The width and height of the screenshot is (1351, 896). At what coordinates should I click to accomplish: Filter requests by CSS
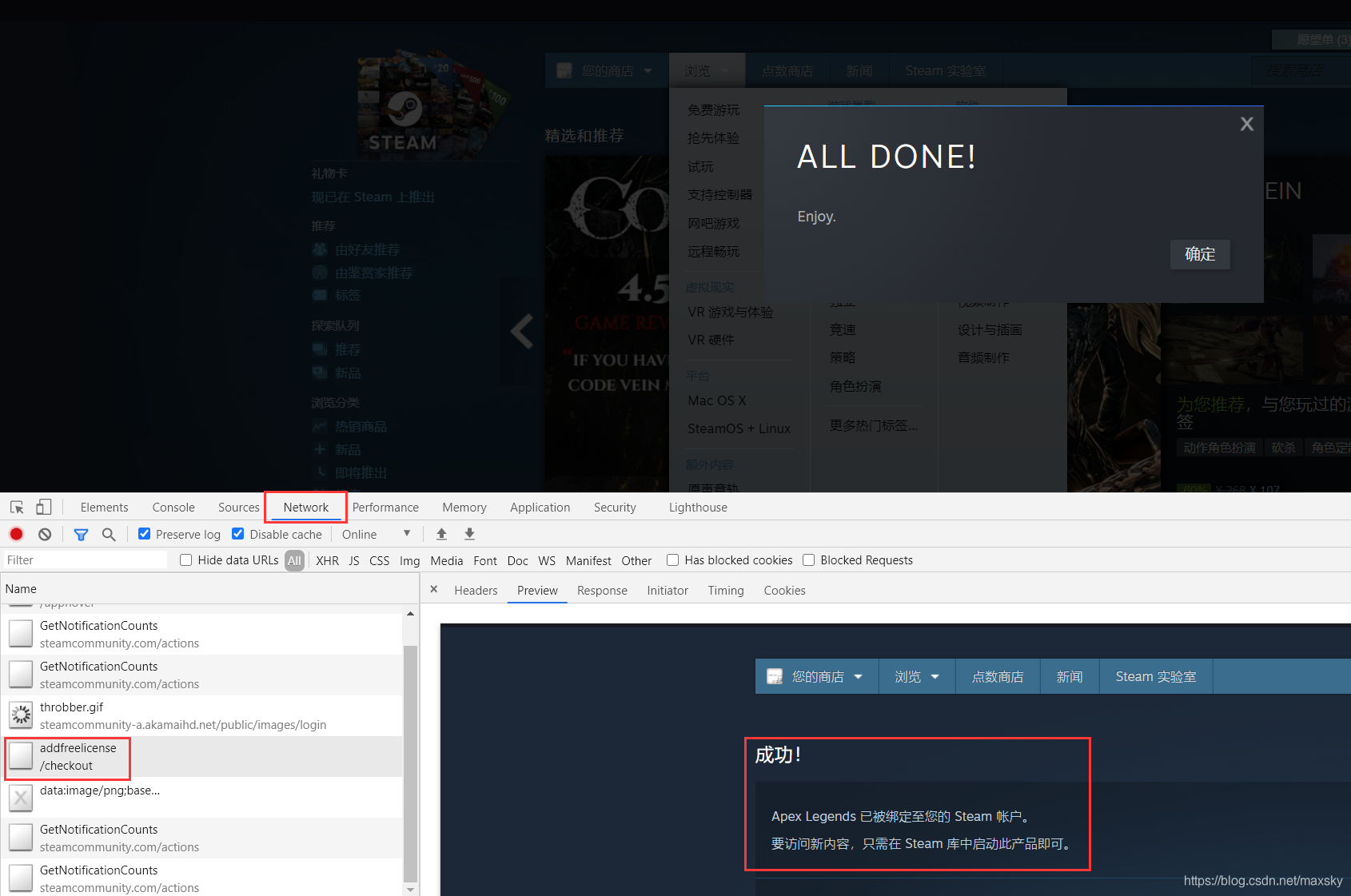(379, 560)
